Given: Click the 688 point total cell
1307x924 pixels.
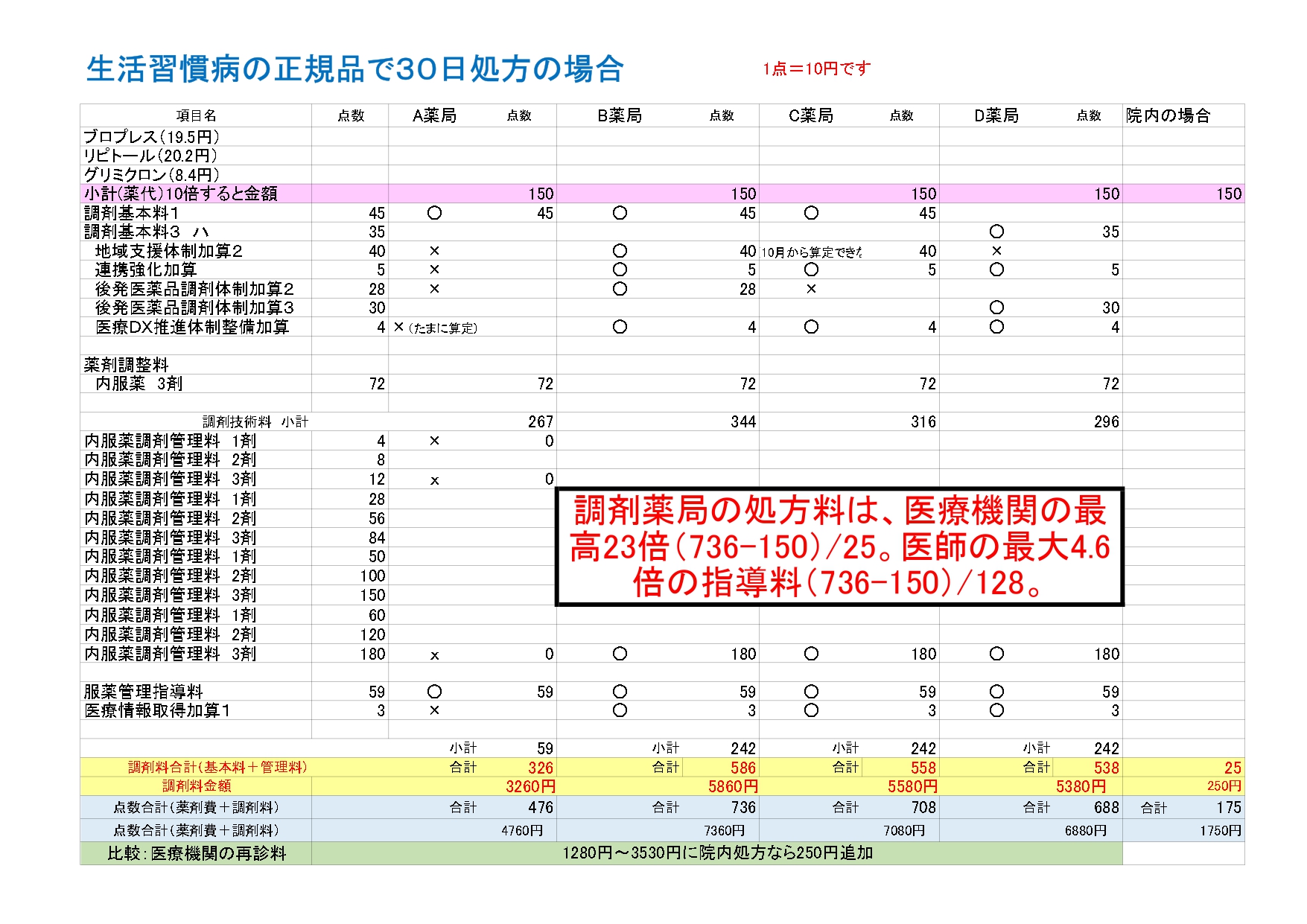Looking at the screenshot, I should (1107, 807).
